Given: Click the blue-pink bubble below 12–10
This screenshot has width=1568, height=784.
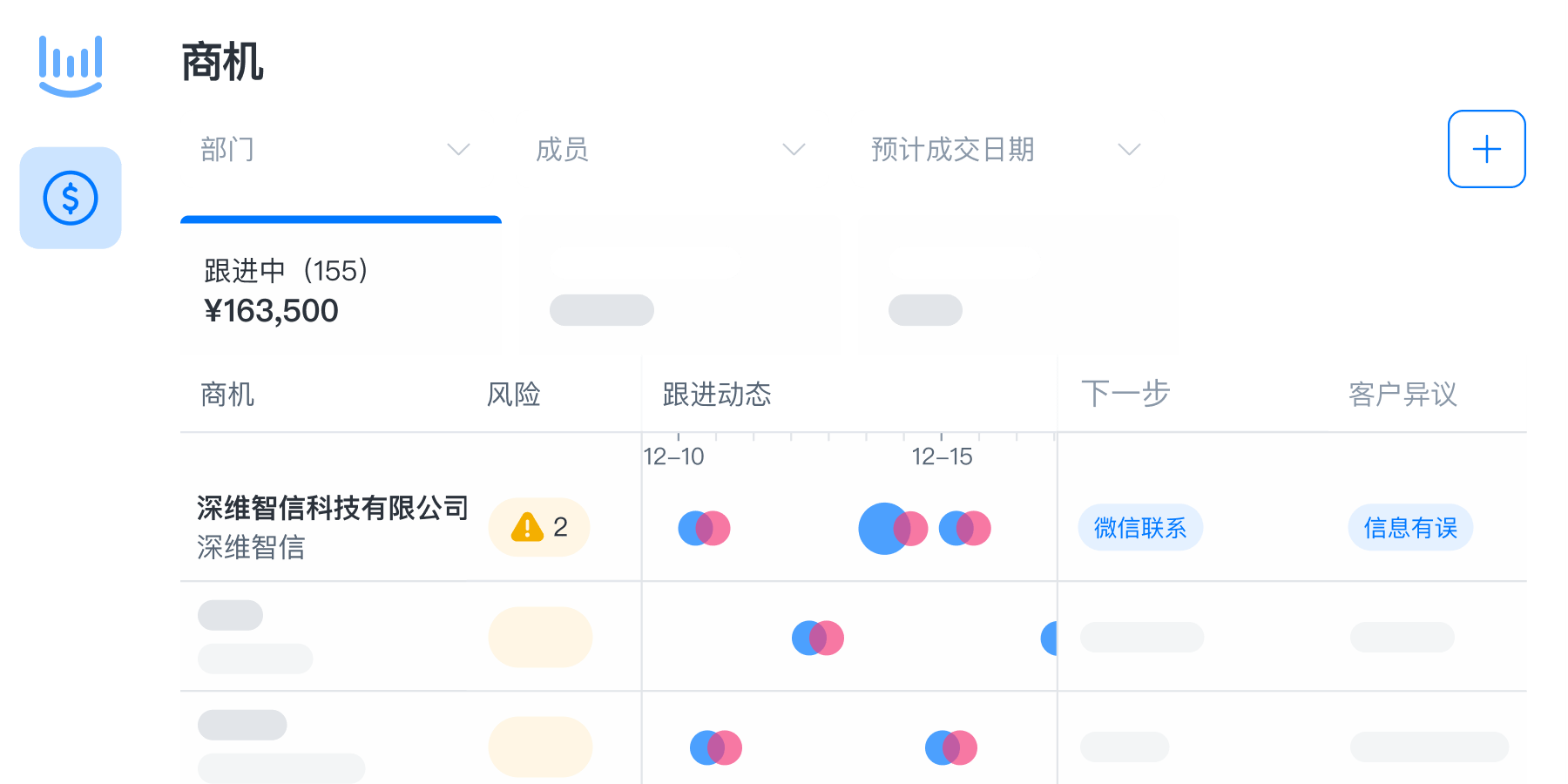Looking at the screenshot, I should (x=704, y=527).
